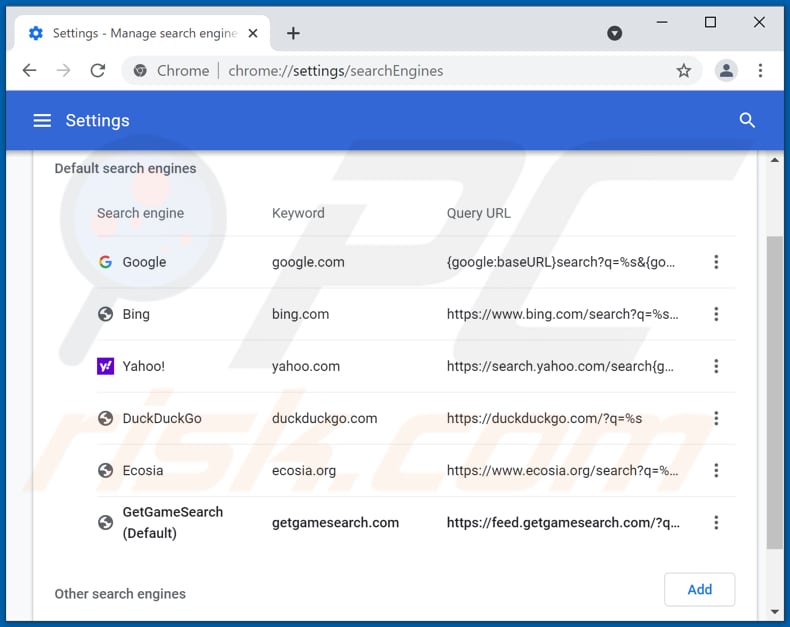Select the Ecosia search engine name

click(143, 470)
